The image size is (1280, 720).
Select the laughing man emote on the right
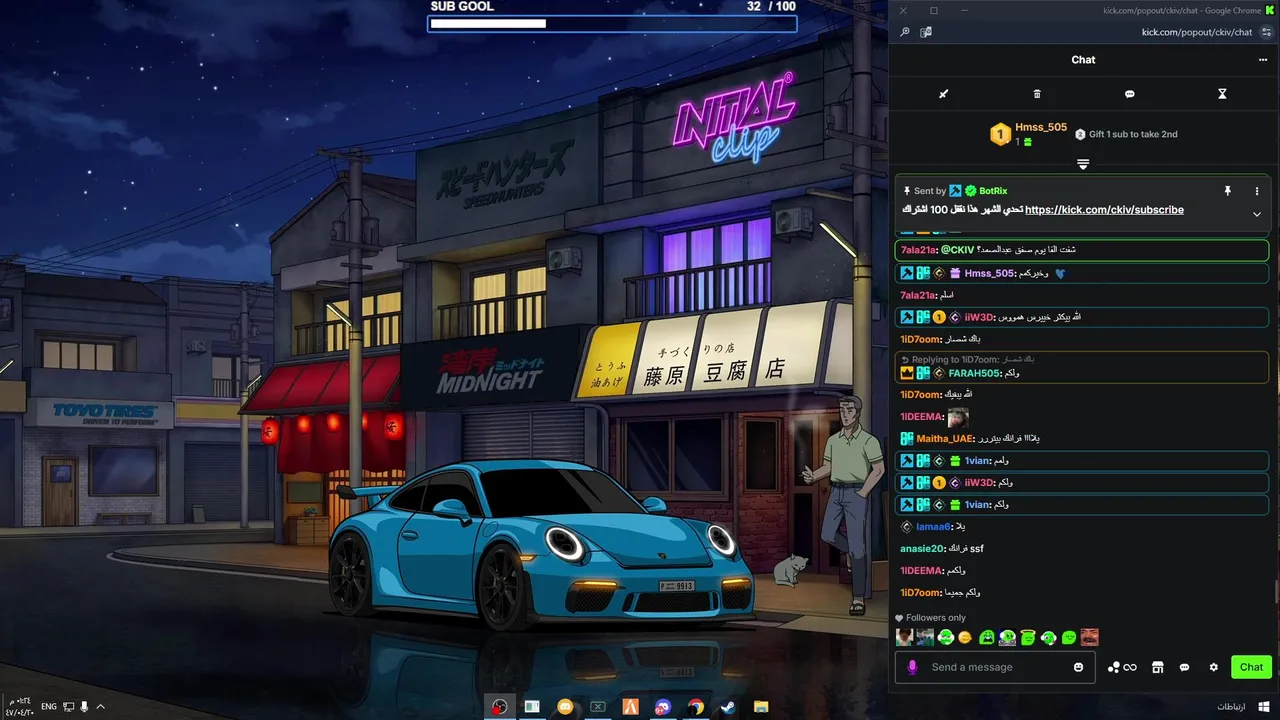1090,637
